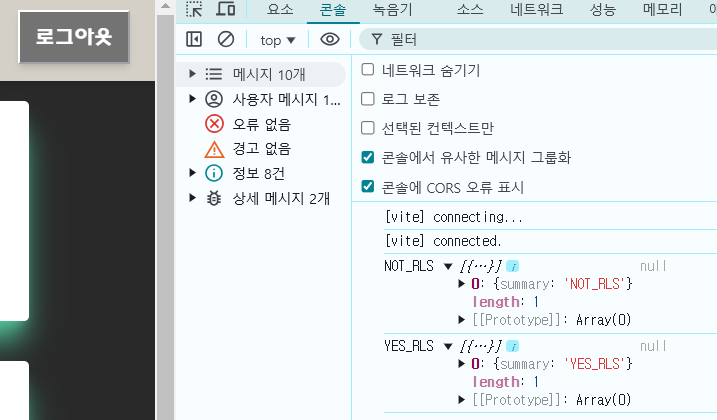This screenshot has height=420, width=717.
Task: Collapse the YES_RLS array object
Action: pyautogui.click(x=448, y=346)
